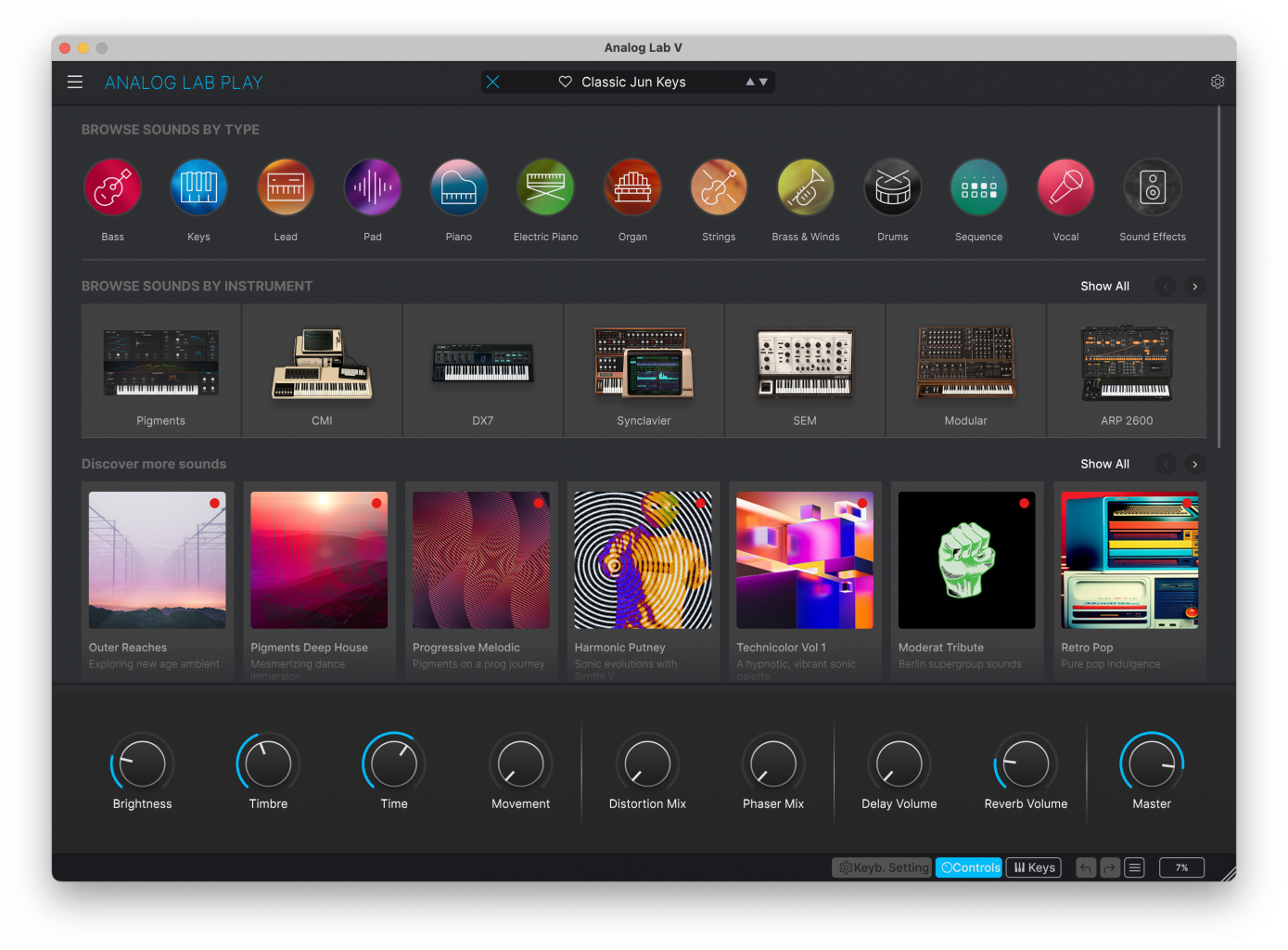This screenshot has width=1288, height=950.
Task: Toggle the Controls panel button
Action: [969, 867]
